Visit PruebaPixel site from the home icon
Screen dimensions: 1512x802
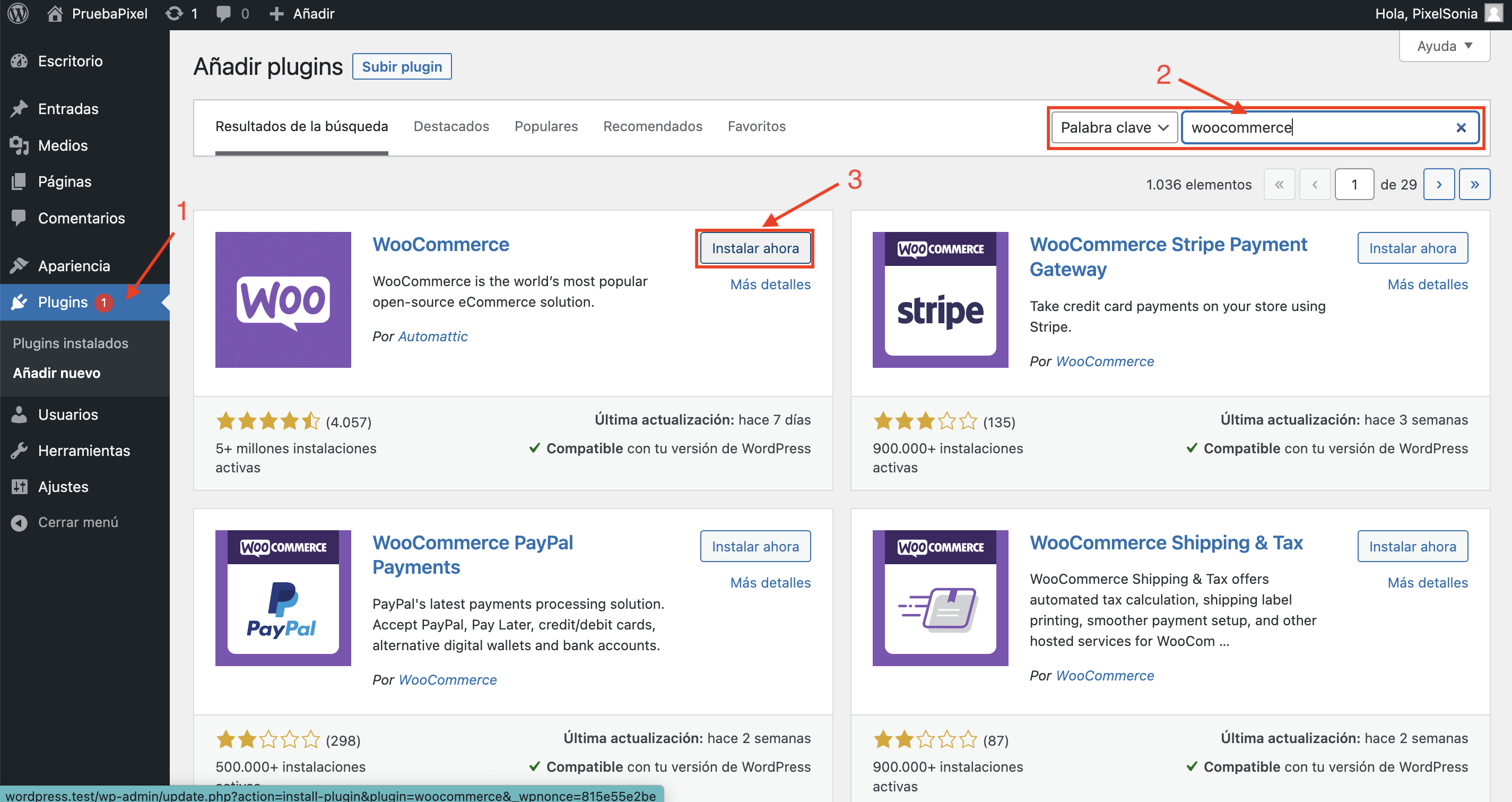(55, 13)
